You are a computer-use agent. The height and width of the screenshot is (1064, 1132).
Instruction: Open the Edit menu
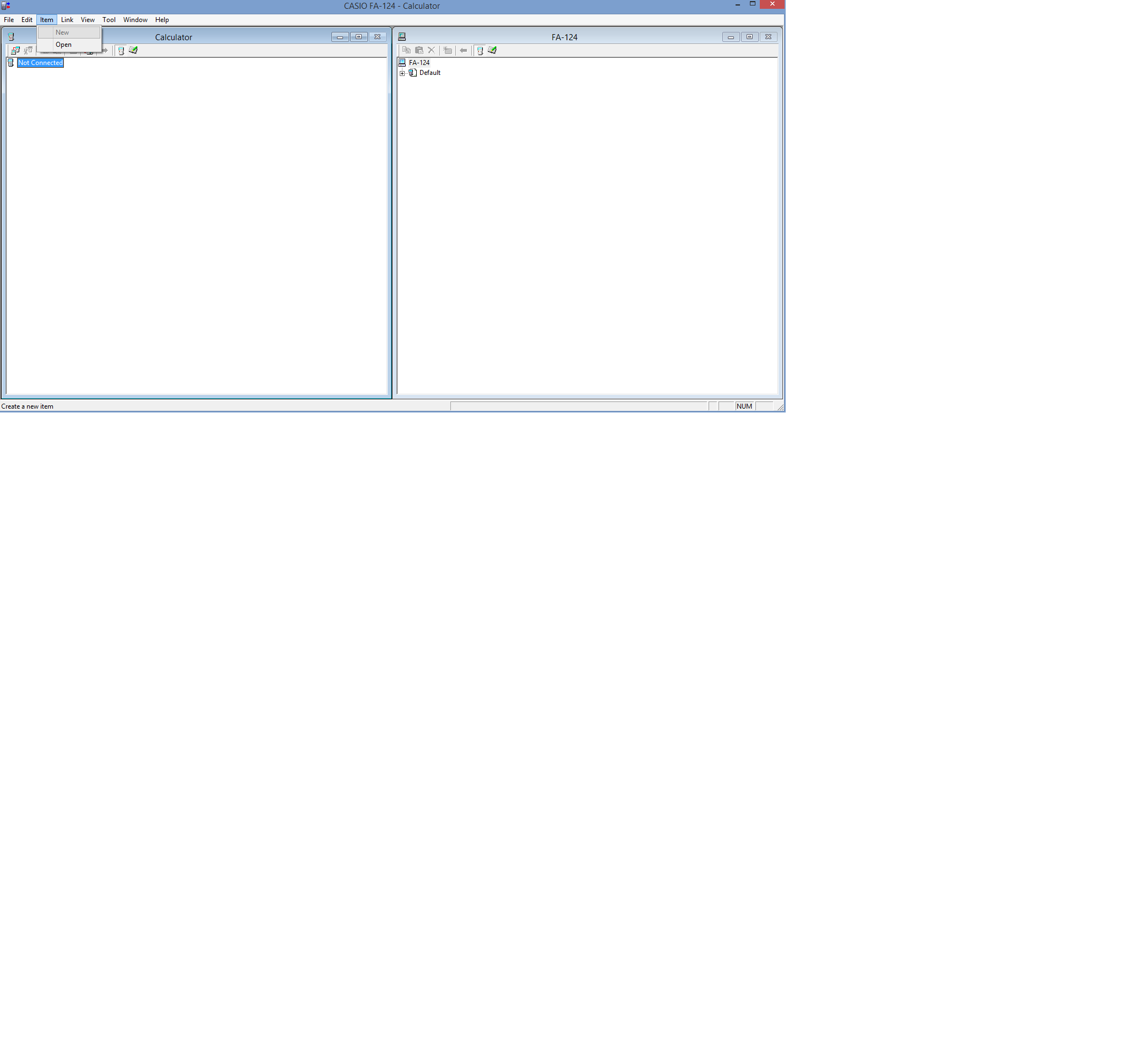27,20
